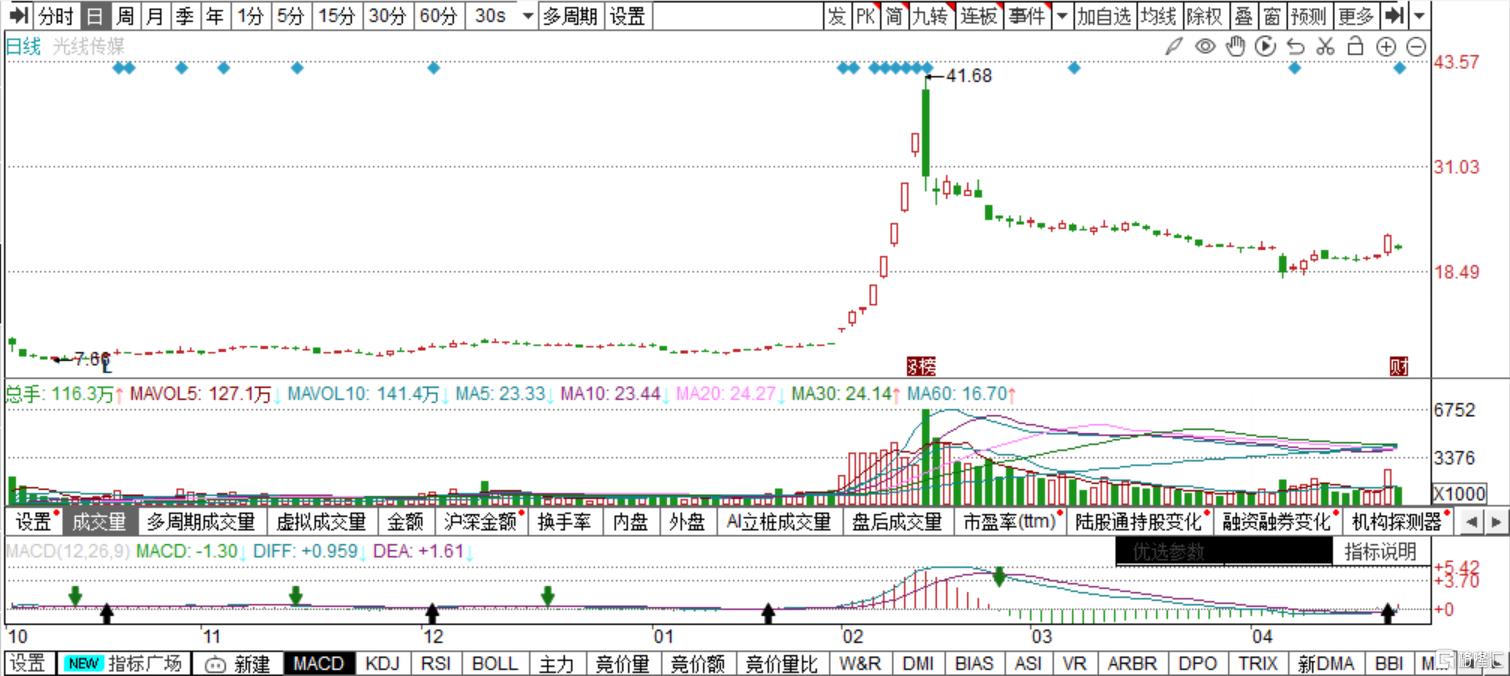The height and width of the screenshot is (676, 1510).
Task: Toggle the 简 simplified mode button
Action: [893, 16]
